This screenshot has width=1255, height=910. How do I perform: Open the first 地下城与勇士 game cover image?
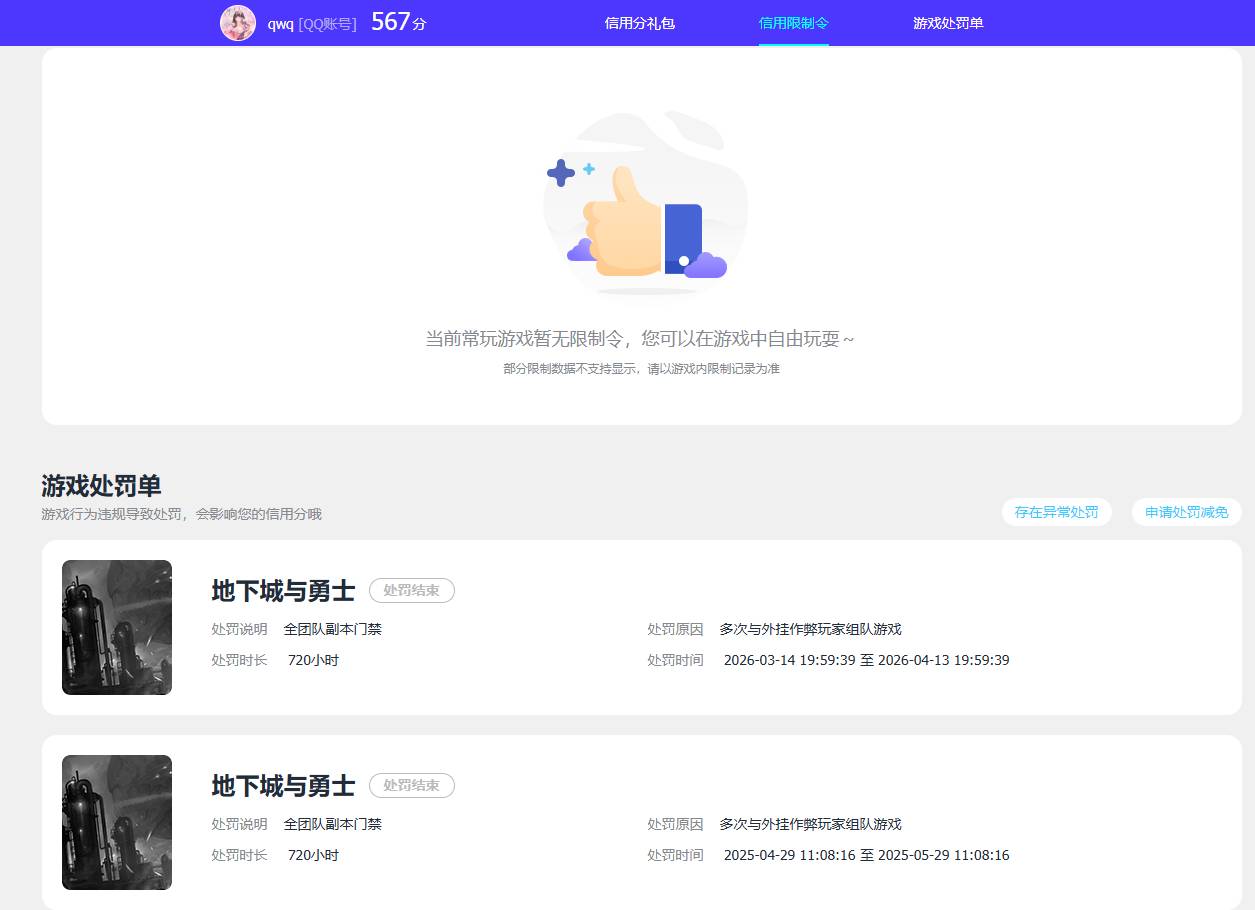pyautogui.click(x=116, y=627)
